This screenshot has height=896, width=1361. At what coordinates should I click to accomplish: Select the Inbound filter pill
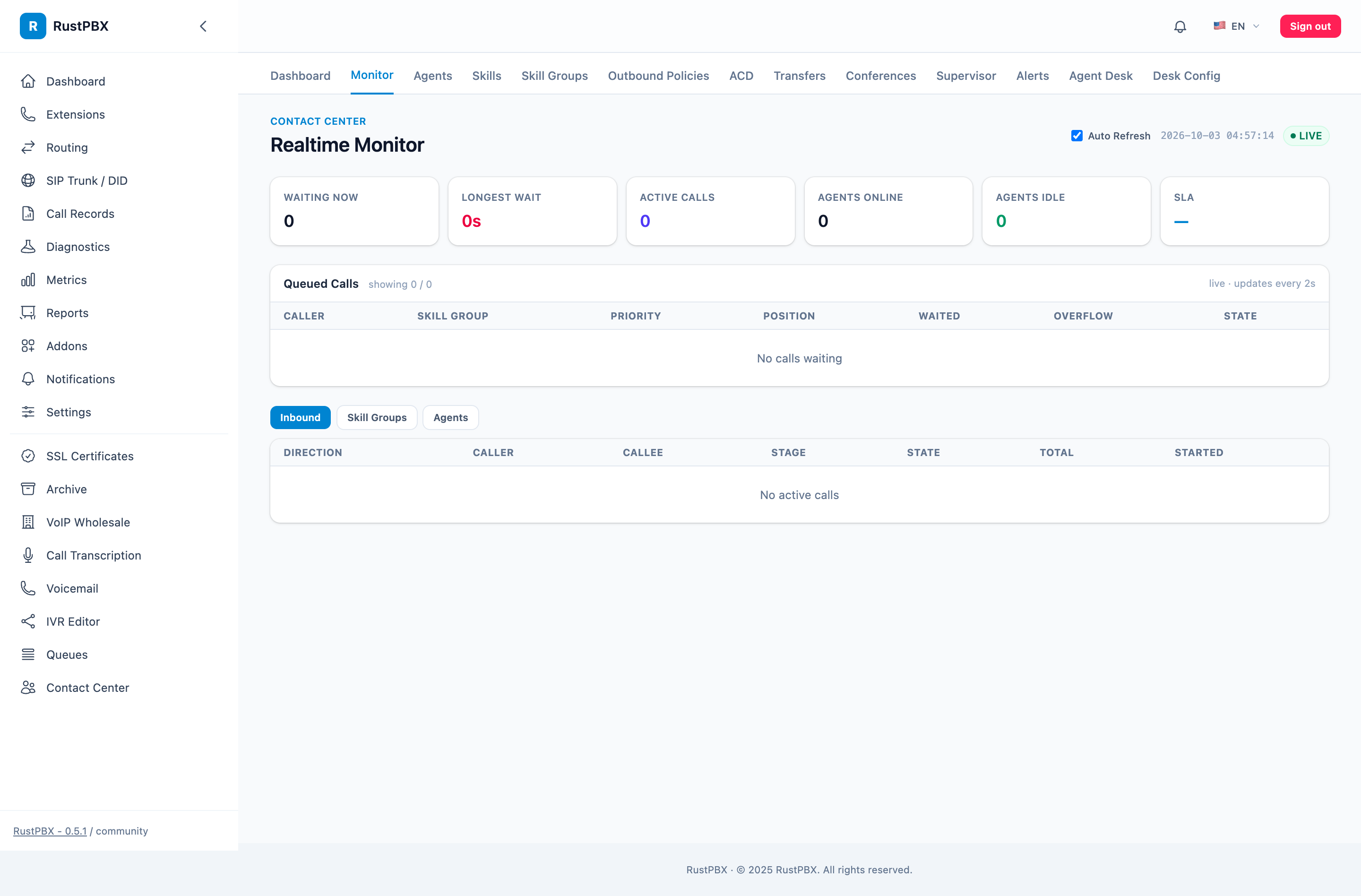[300, 417]
